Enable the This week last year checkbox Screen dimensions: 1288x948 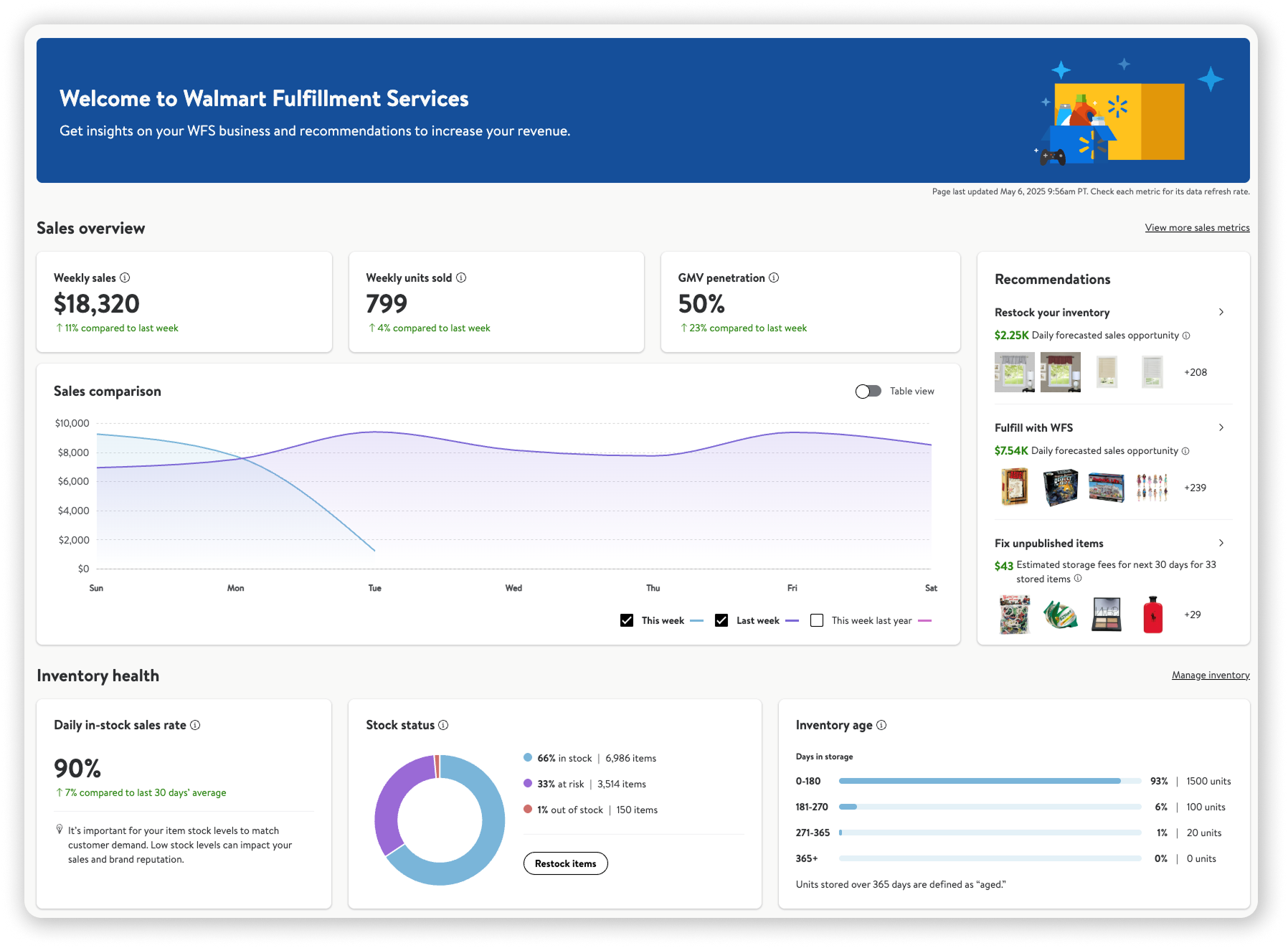[817, 620]
